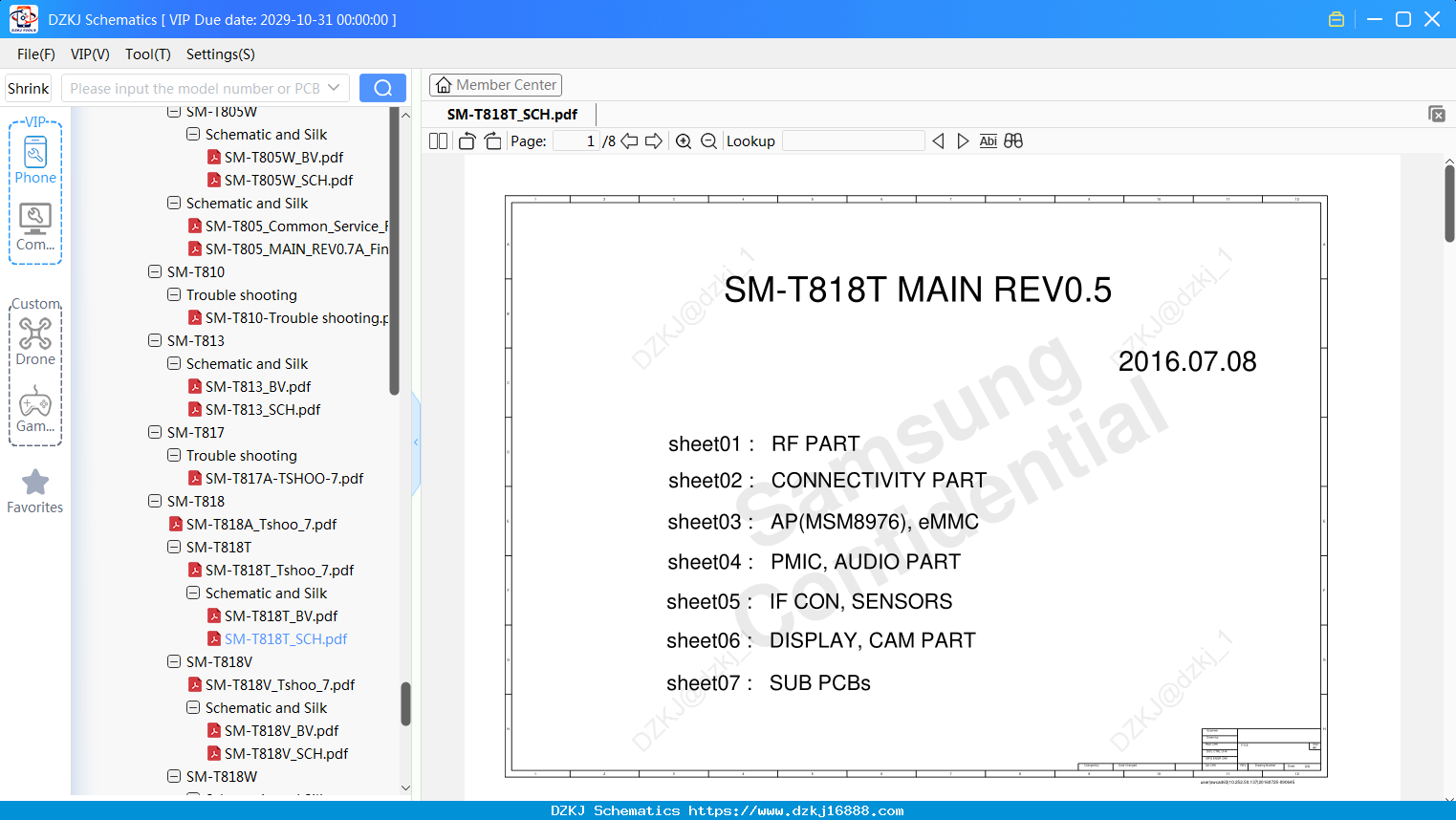Toggle the Abi text match option
Image resolution: width=1456 pixels, height=820 pixels.
click(989, 140)
